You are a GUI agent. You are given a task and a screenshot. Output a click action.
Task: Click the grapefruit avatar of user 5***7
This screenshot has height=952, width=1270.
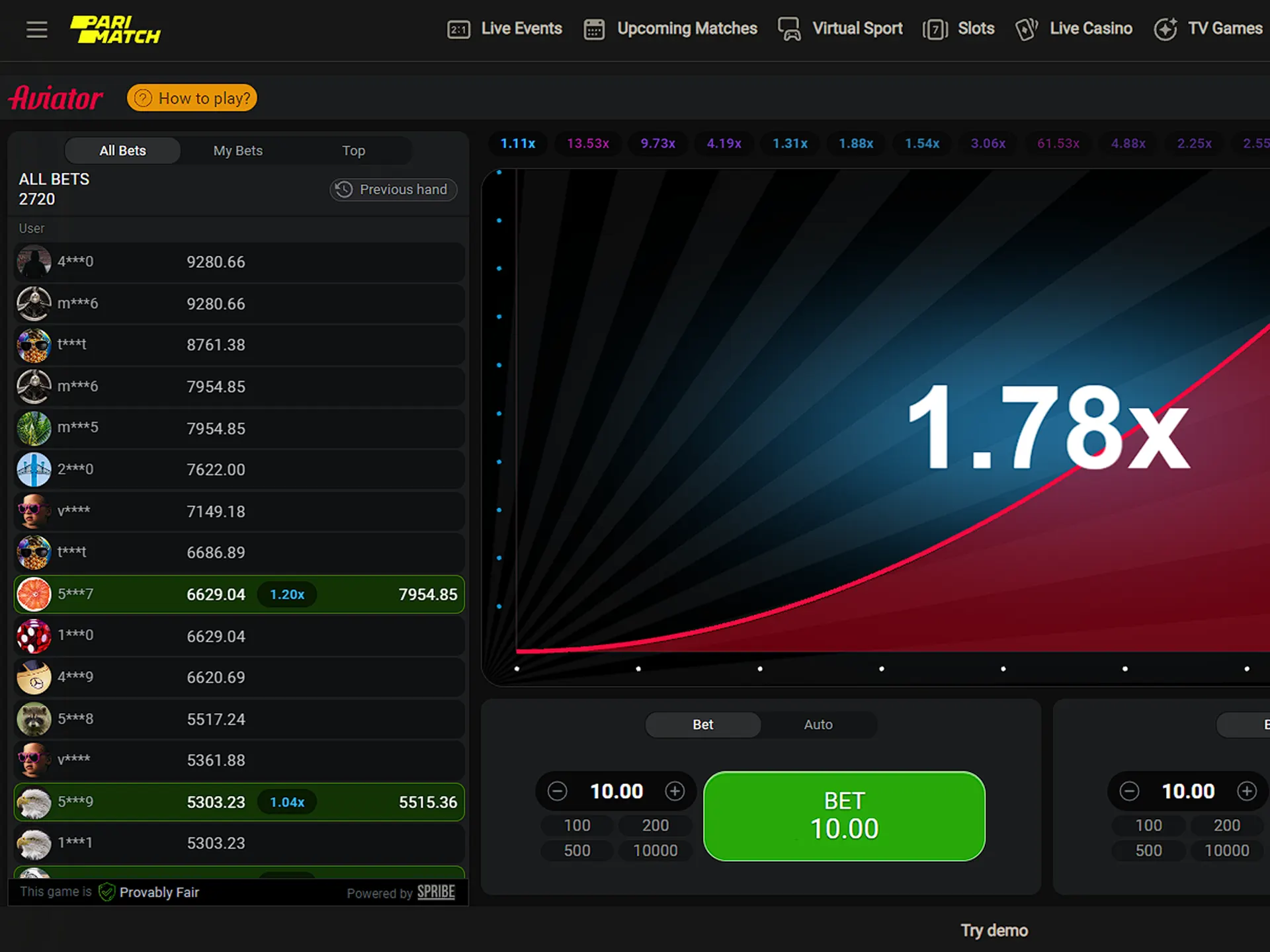(x=34, y=594)
